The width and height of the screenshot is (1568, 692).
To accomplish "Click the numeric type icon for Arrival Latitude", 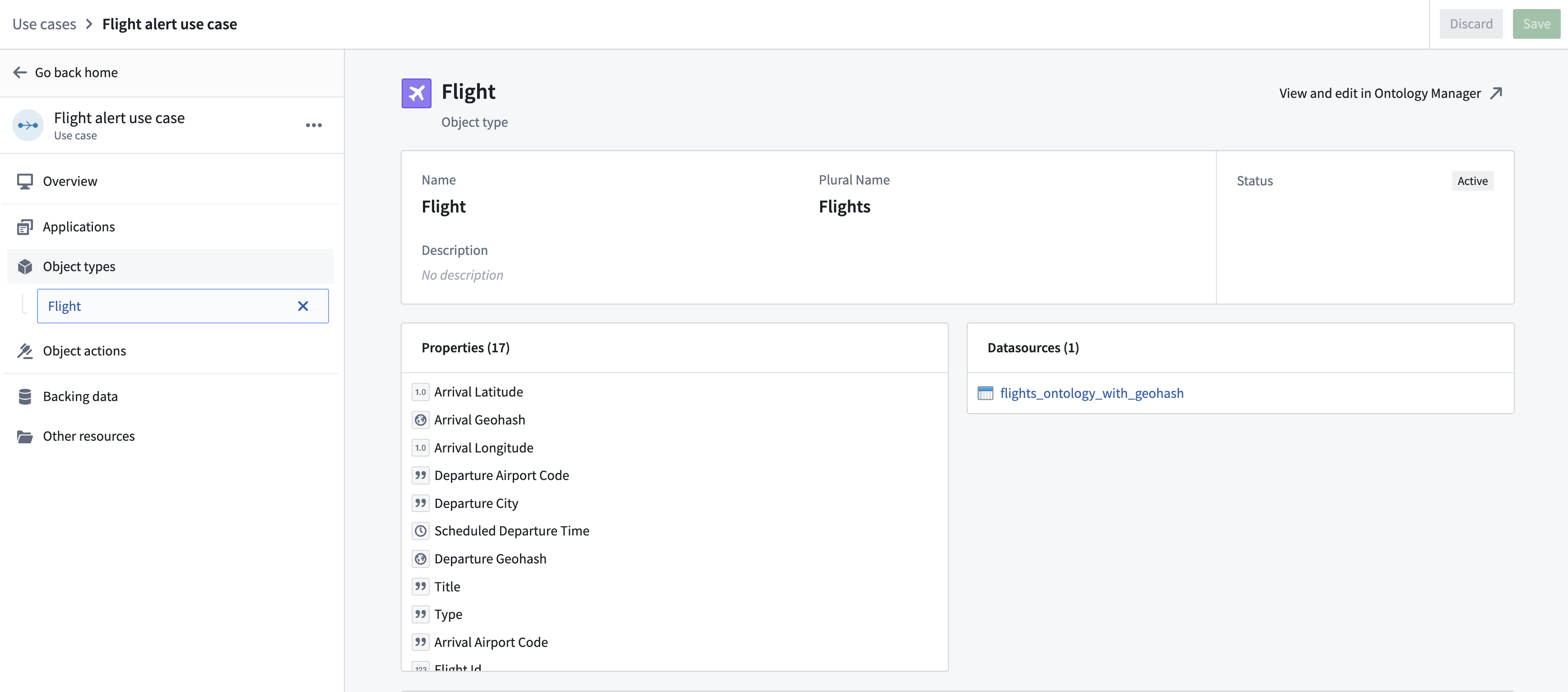I will [421, 392].
